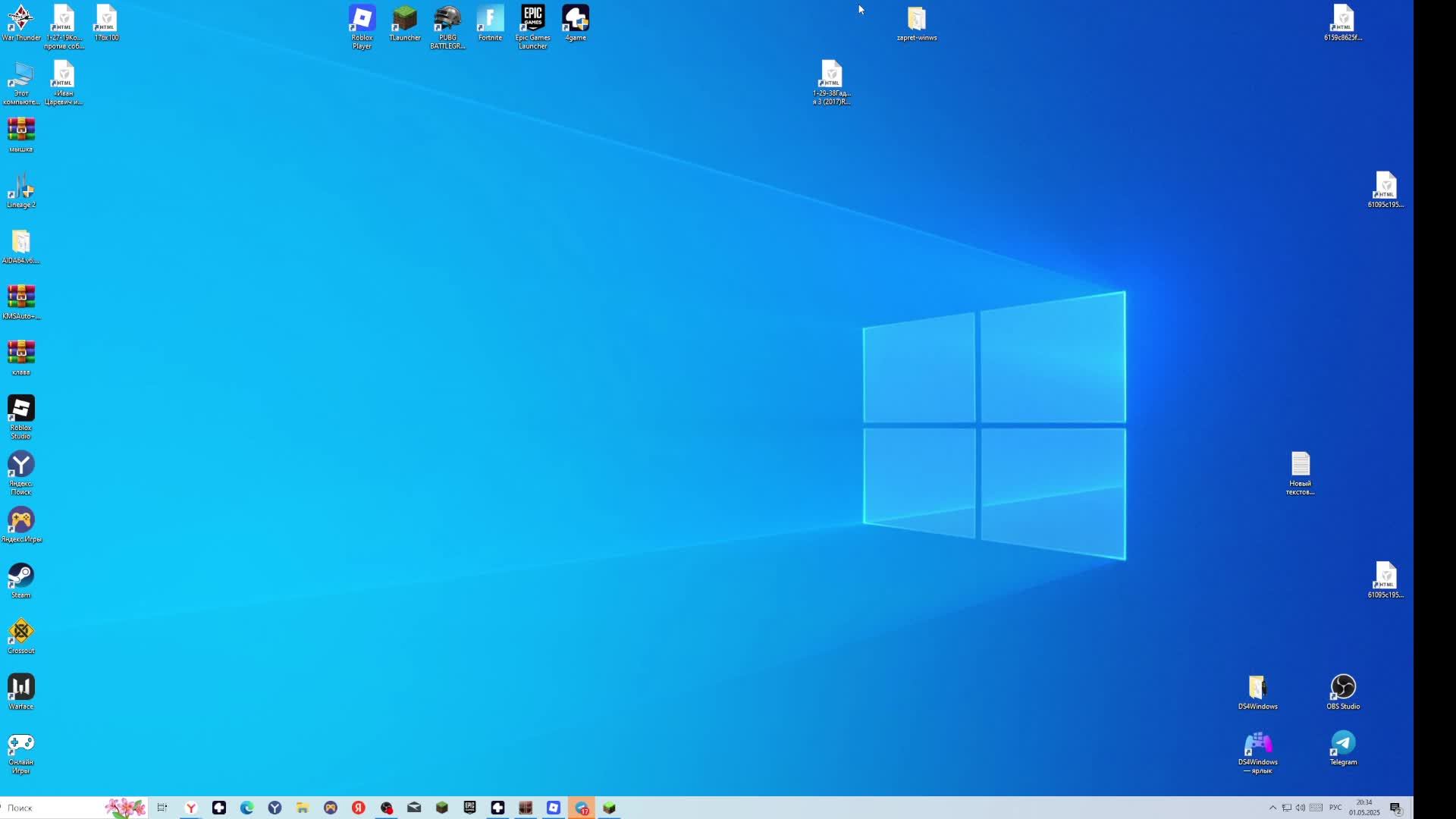The height and width of the screenshot is (819, 1456).
Task: Open Task View on the taskbar
Action: click(x=162, y=808)
